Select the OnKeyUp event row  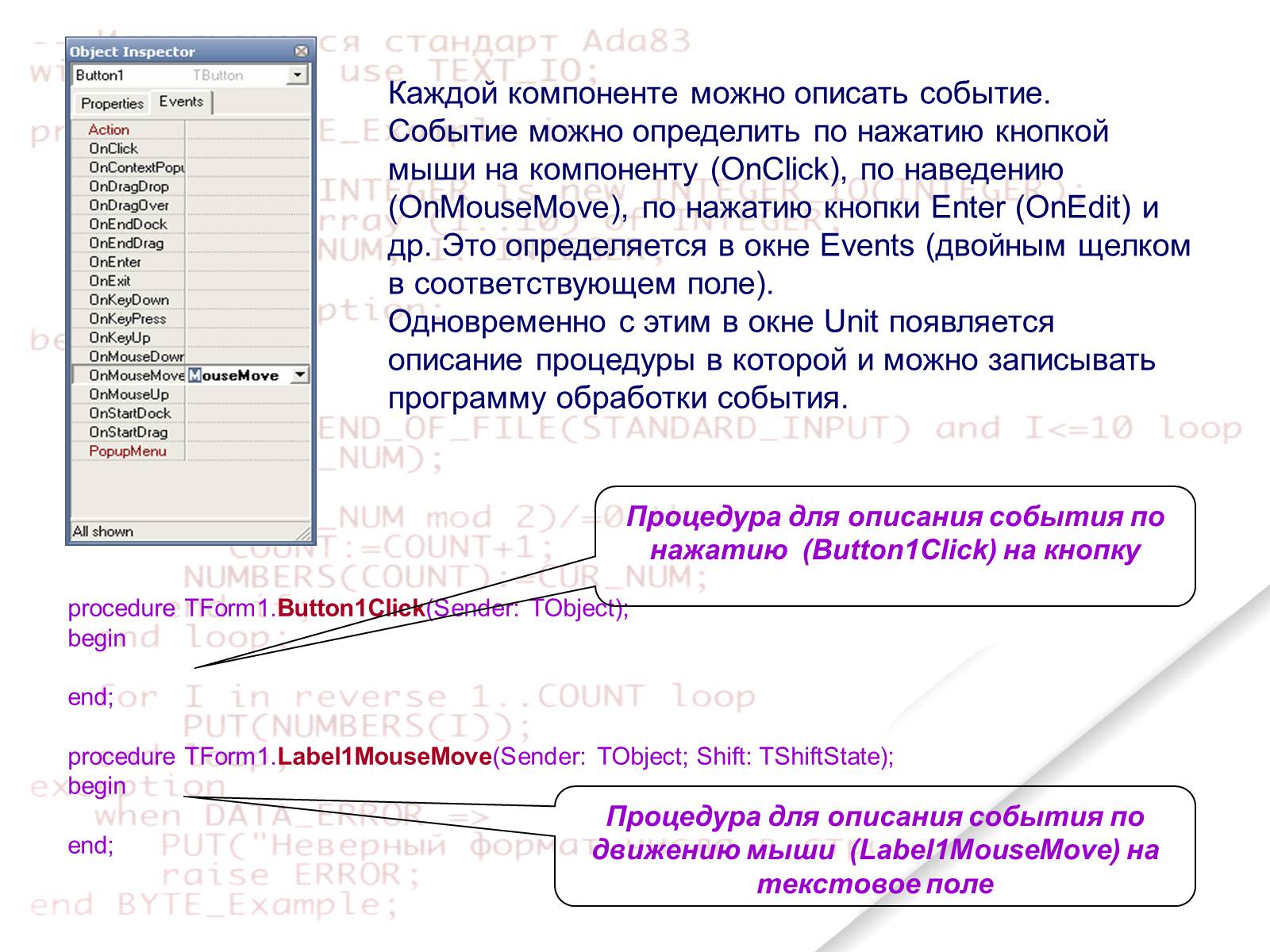click(x=190, y=338)
